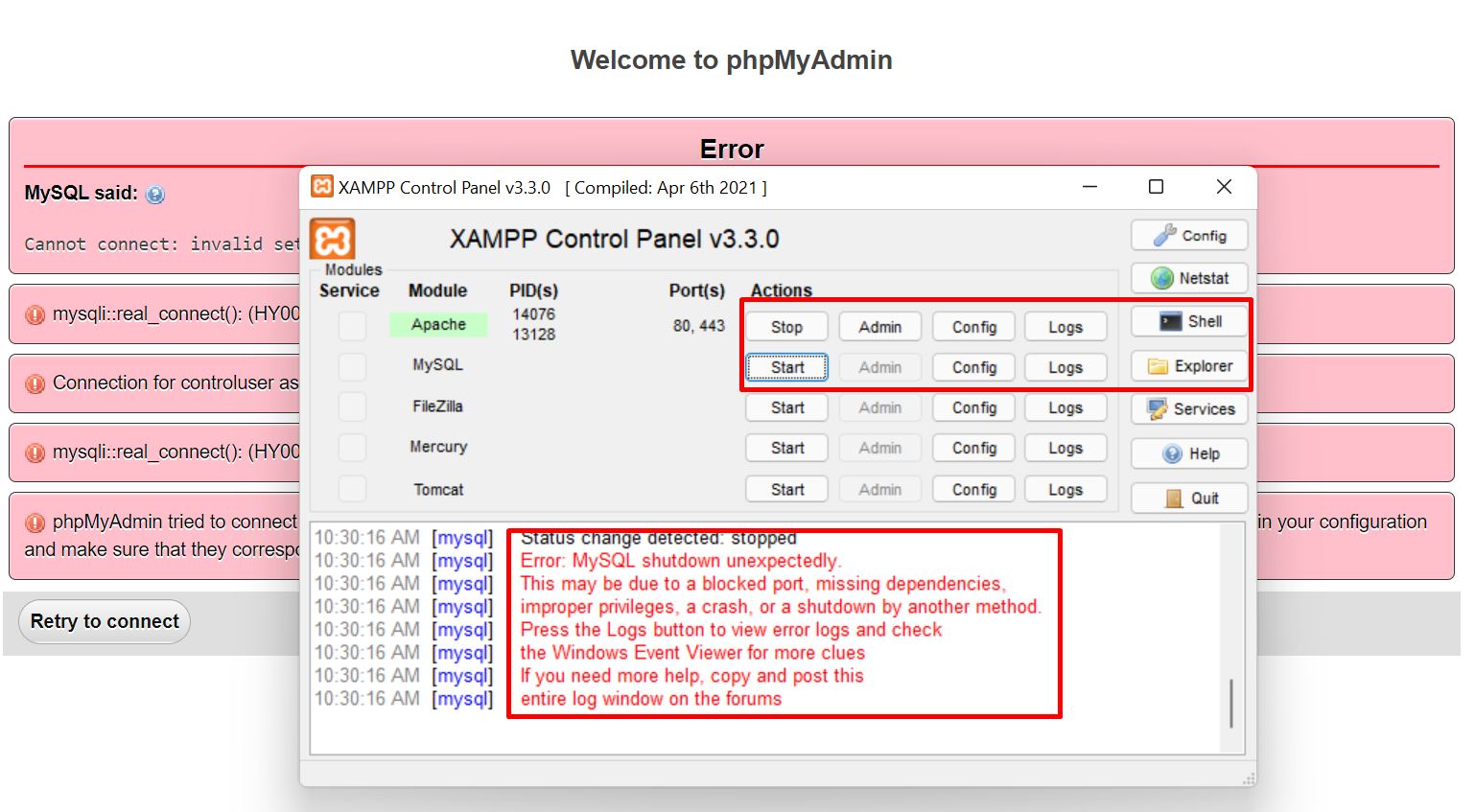Start the MySQL module

pyautogui.click(x=786, y=367)
